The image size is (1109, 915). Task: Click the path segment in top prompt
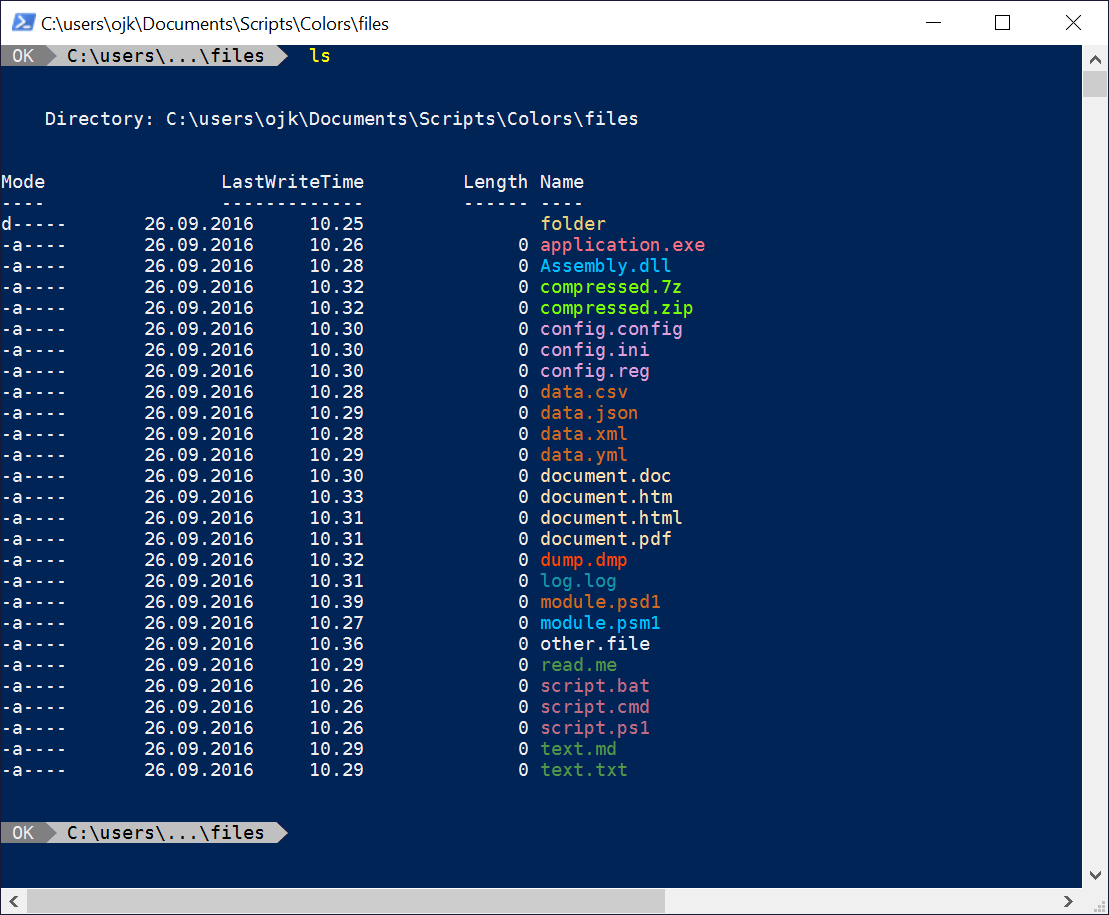pos(166,56)
